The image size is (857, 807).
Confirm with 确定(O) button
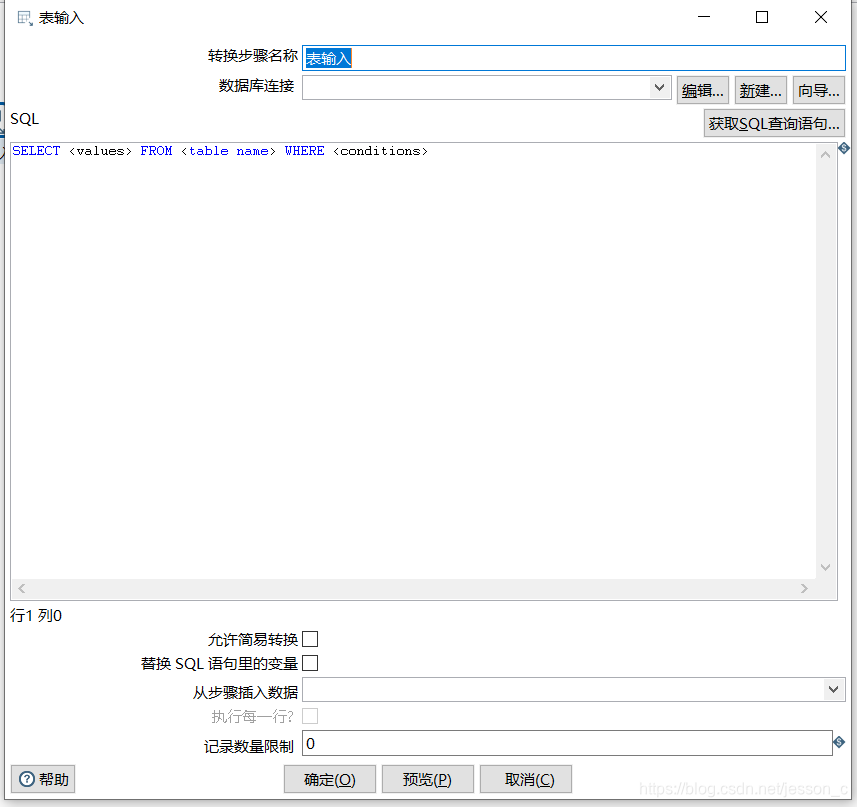click(330, 779)
